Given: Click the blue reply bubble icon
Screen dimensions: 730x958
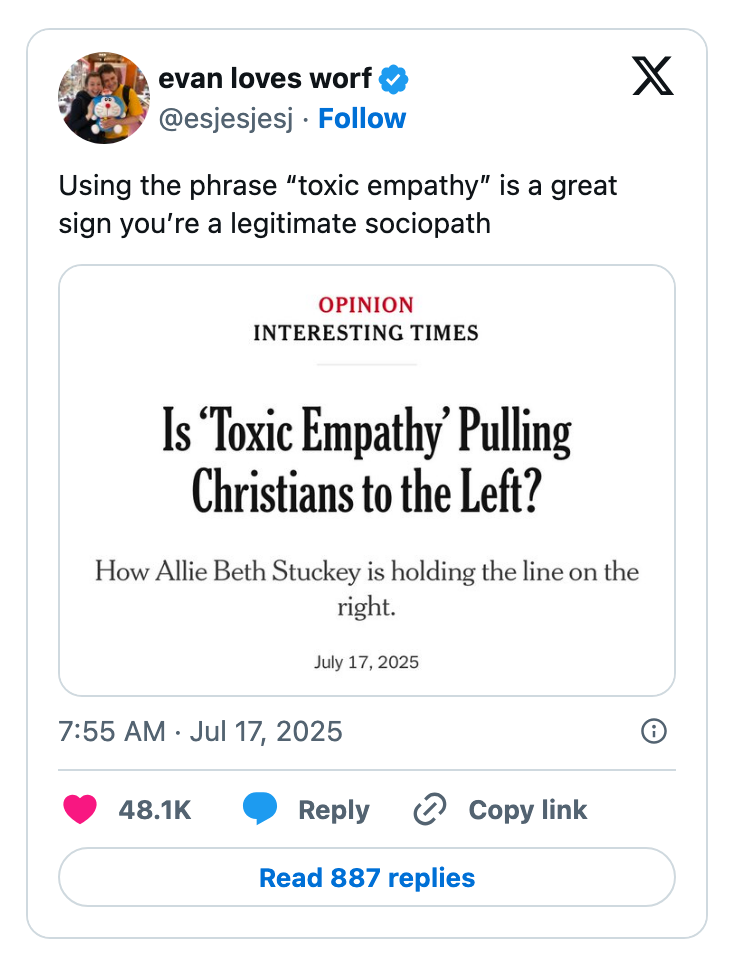Looking at the screenshot, I should [x=260, y=810].
